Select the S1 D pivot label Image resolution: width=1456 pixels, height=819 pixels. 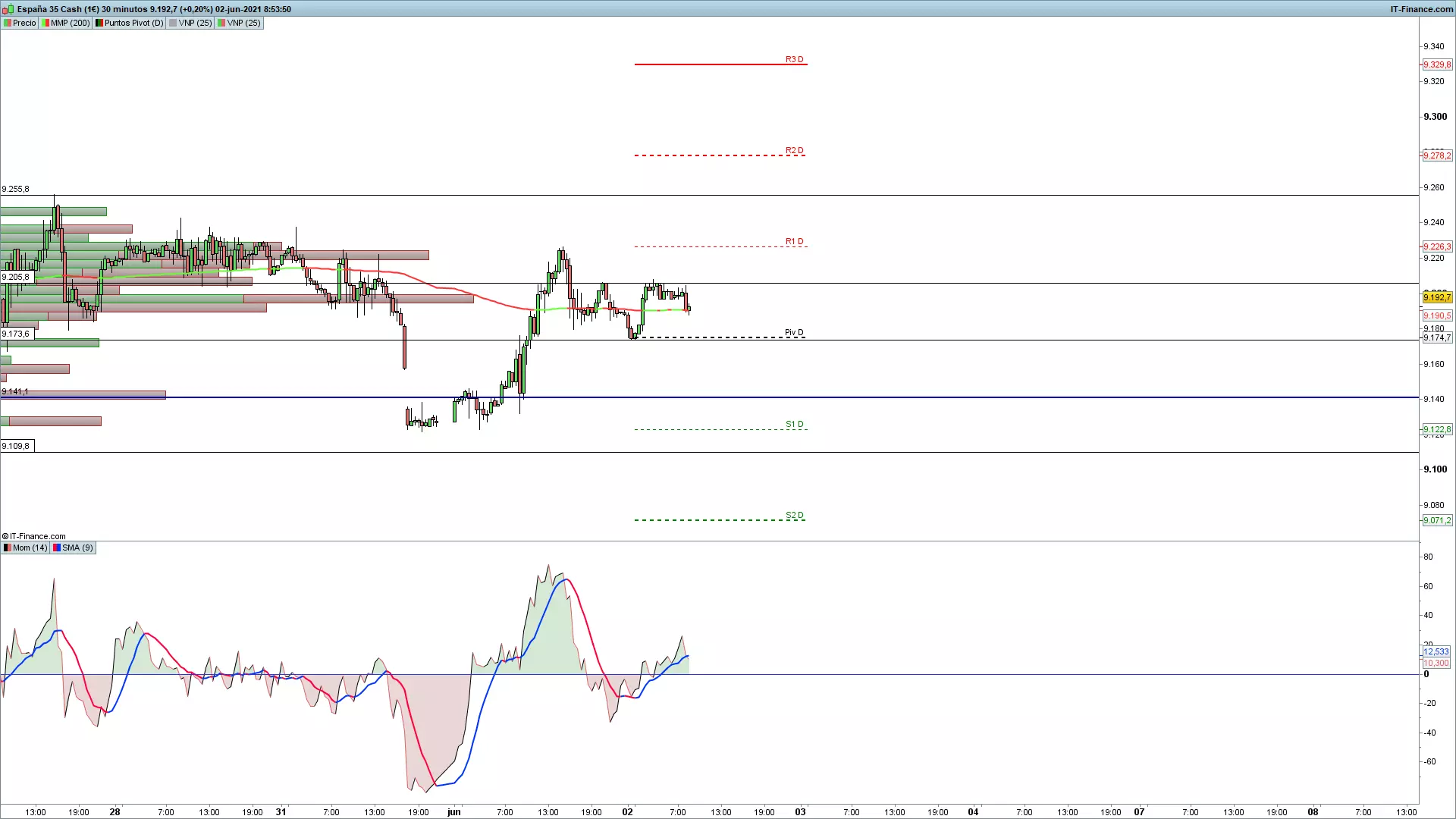point(794,424)
